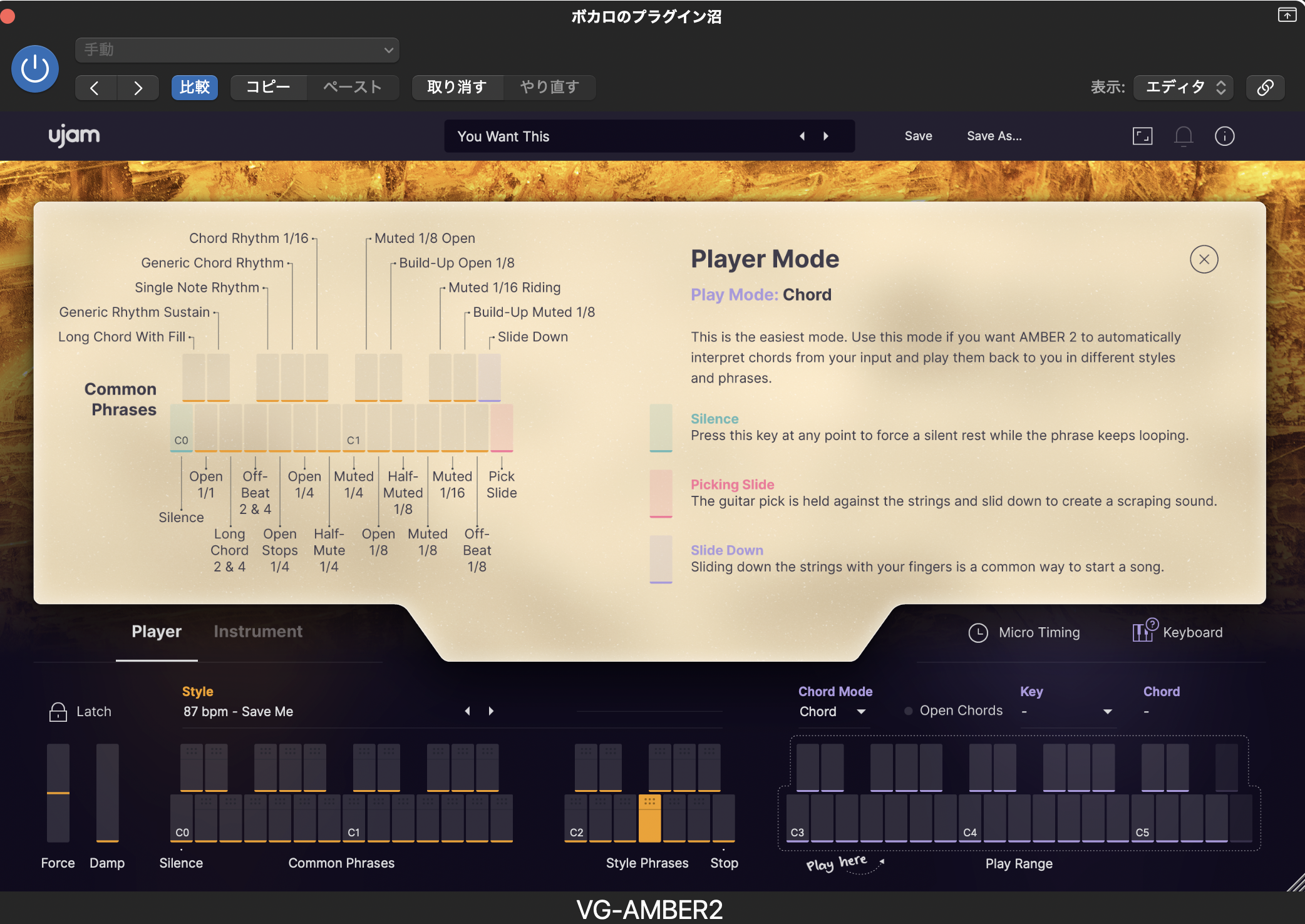This screenshot has width=1305, height=924.
Task: Click the C2 key in Style Phrases
Action: click(x=576, y=819)
